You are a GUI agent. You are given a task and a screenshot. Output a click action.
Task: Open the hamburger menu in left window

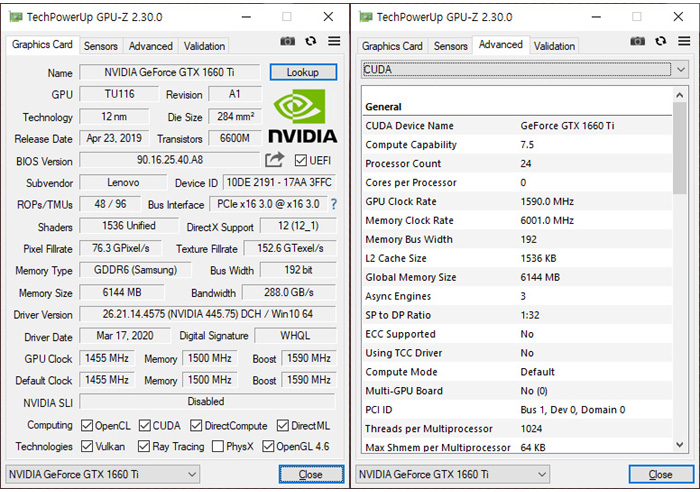(x=334, y=41)
